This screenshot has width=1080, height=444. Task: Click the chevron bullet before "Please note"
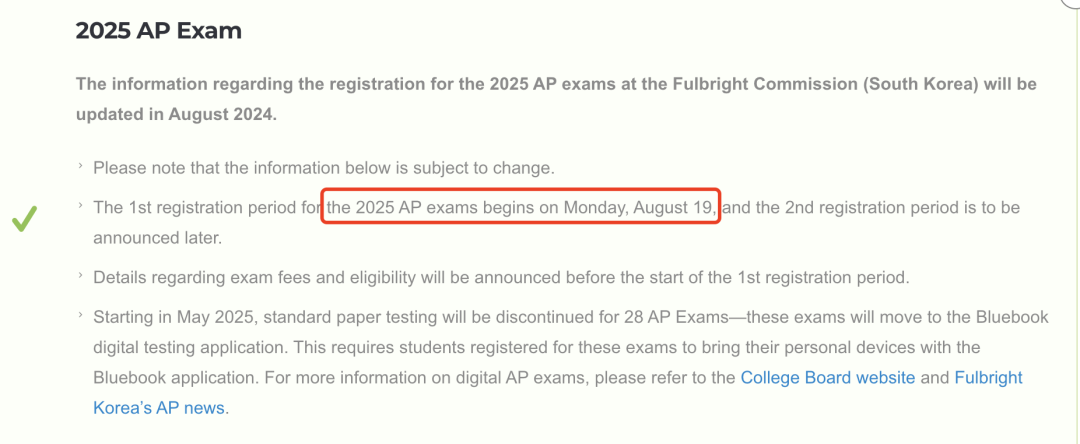pos(81,167)
